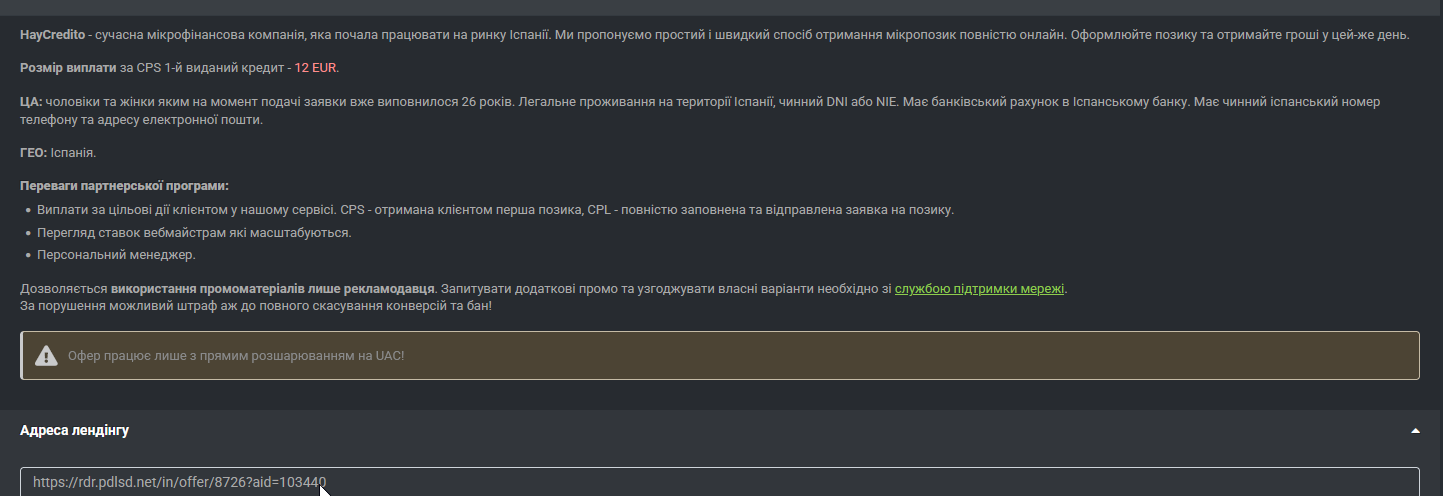This screenshot has height=496, width=1443.
Task: Click the CPS and CPL payouts bullet
Action: [x=495, y=210]
